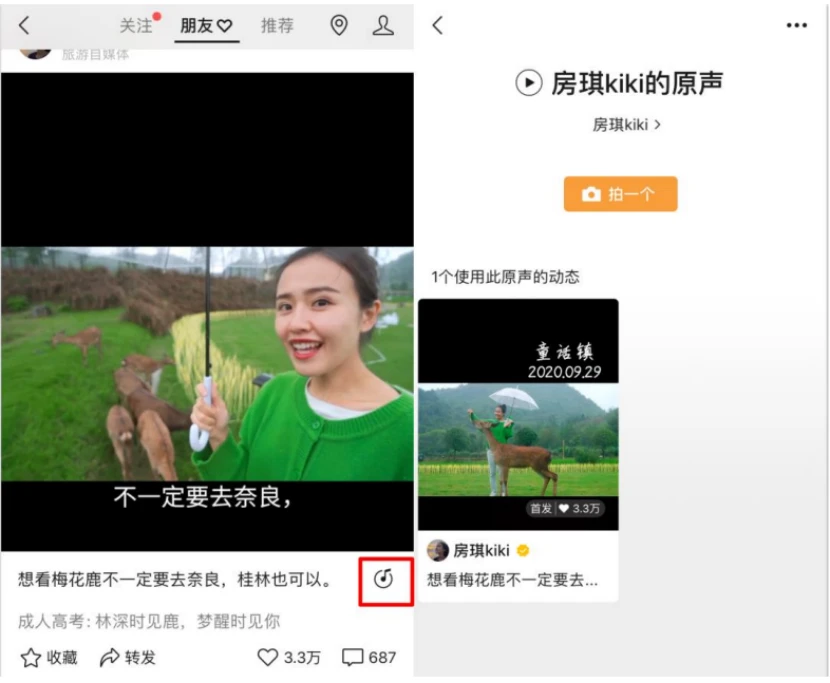Tap the heart 3.3万 badge on the thumbnail
Screen dimensions: 830x683
click(x=585, y=508)
